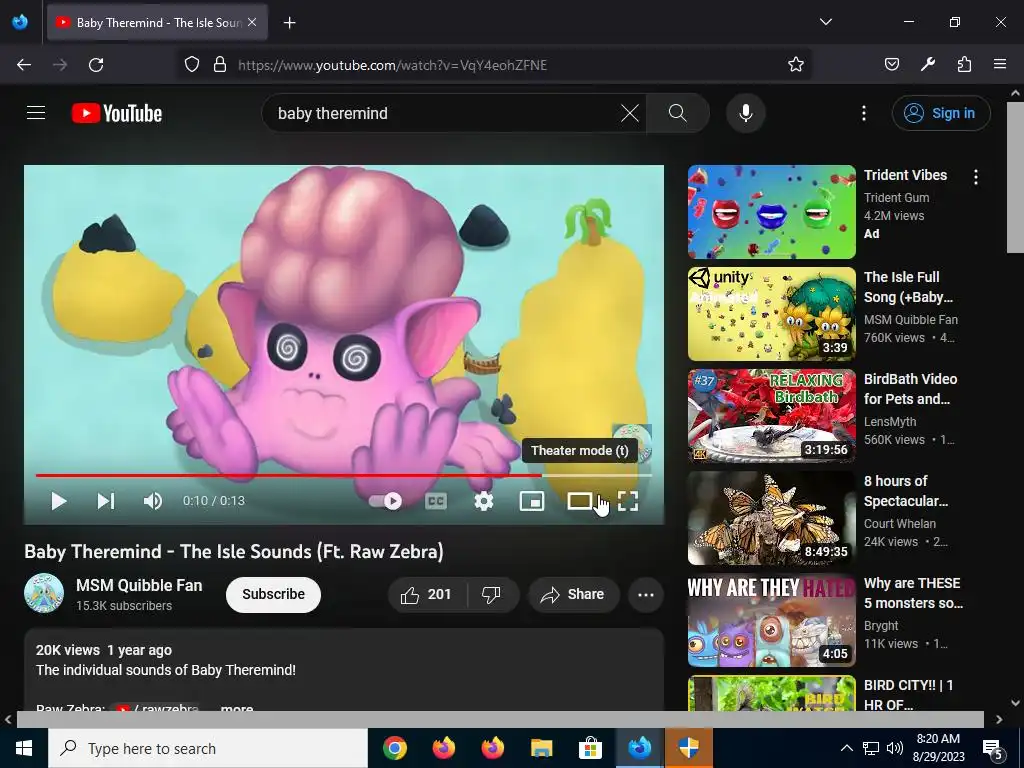
Task: Mute the video volume
Action: click(x=153, y=501)
